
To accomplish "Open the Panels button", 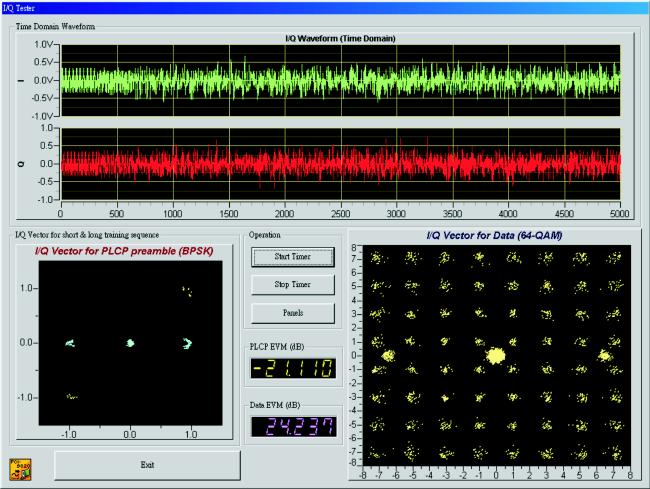I will click(x=292, y=313).
